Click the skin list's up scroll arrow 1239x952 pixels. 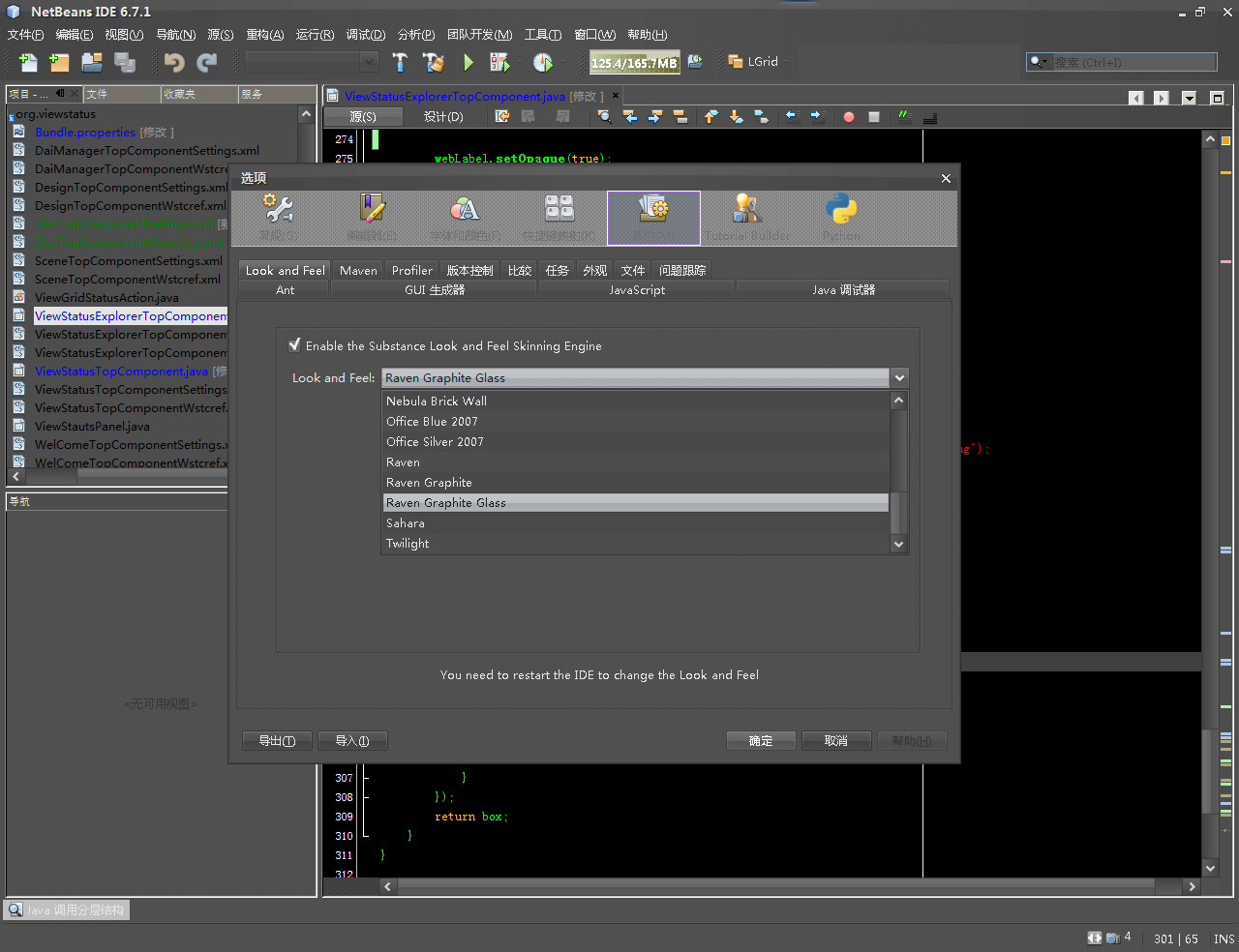coord(898,401)
